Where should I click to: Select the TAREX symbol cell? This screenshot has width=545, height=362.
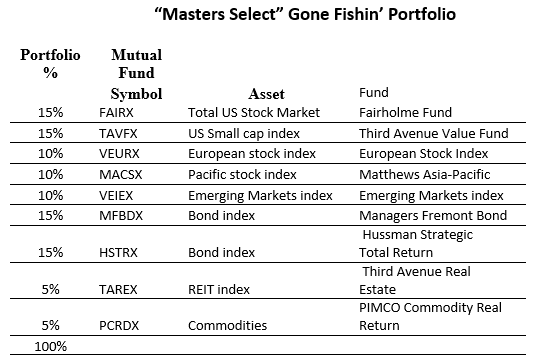click(118, 289)
